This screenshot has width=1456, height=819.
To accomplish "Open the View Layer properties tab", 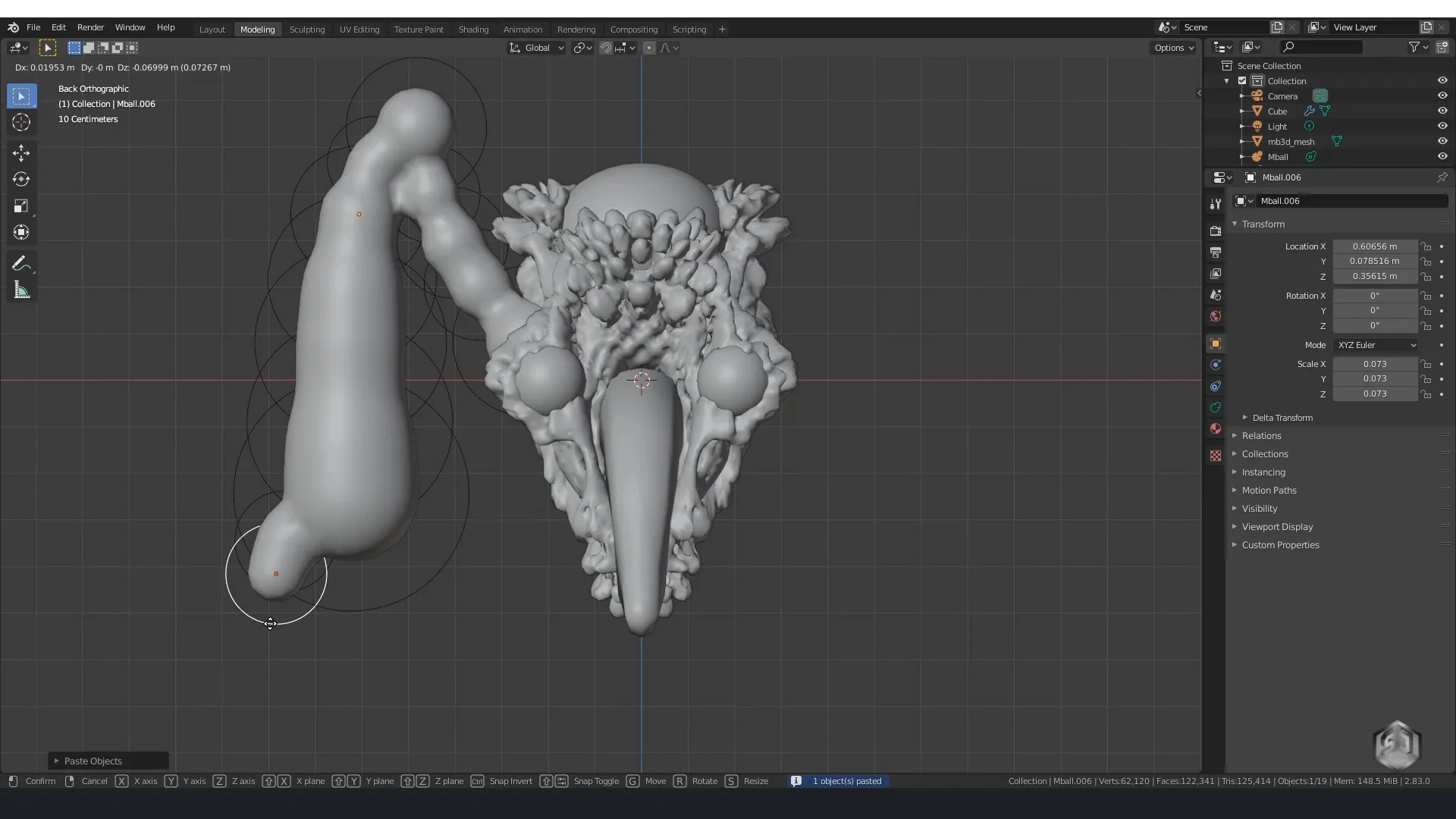I will pyautogui.click(x=1216, y=273).
